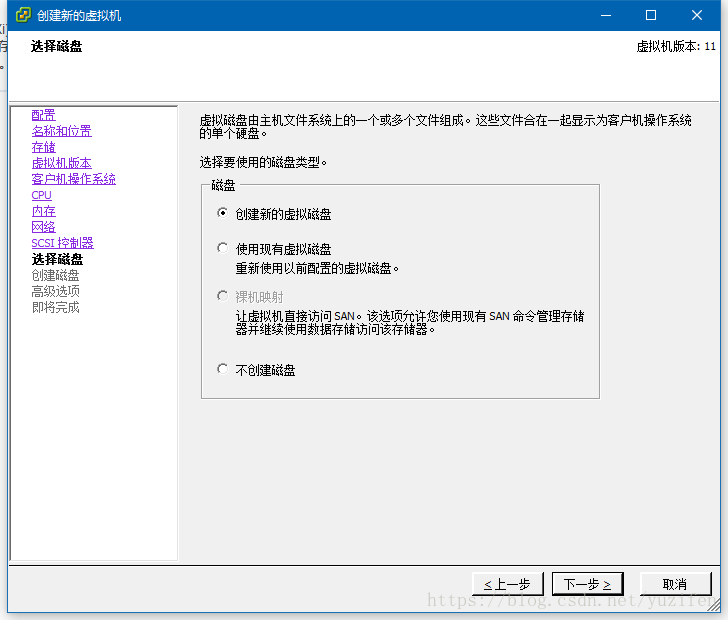
Task: Click the 重新使用以前配置的虚拟磁盘 description
Action: pyautogui.click(x=317, y=268)
